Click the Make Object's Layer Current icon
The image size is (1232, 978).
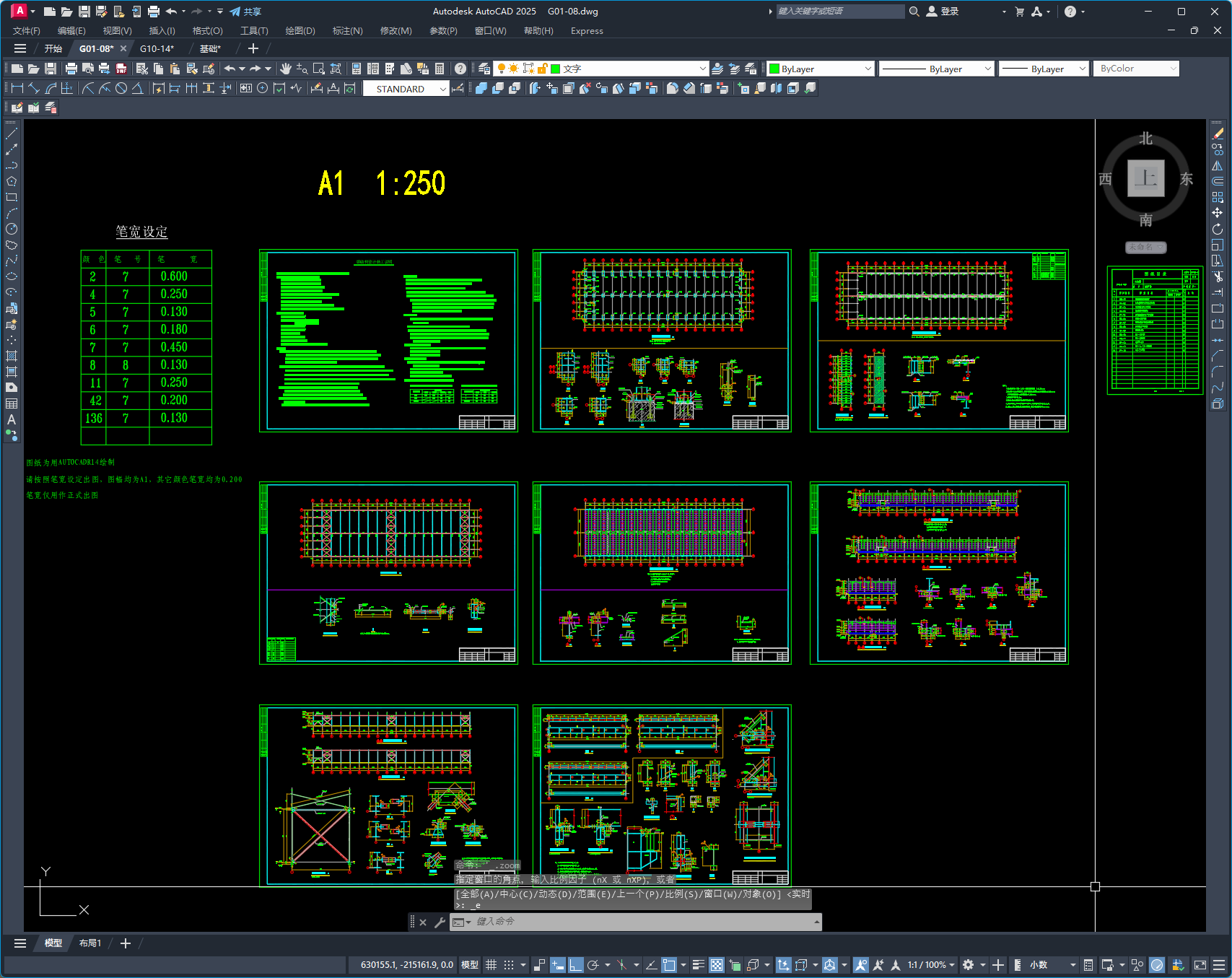717,69
